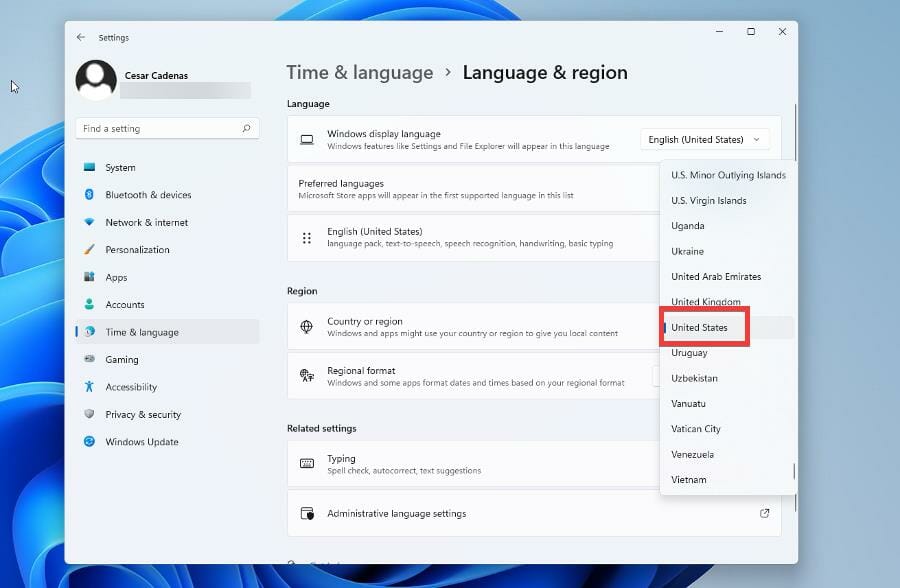Select U.S. Virgin Islands from list

pos(728,200)
